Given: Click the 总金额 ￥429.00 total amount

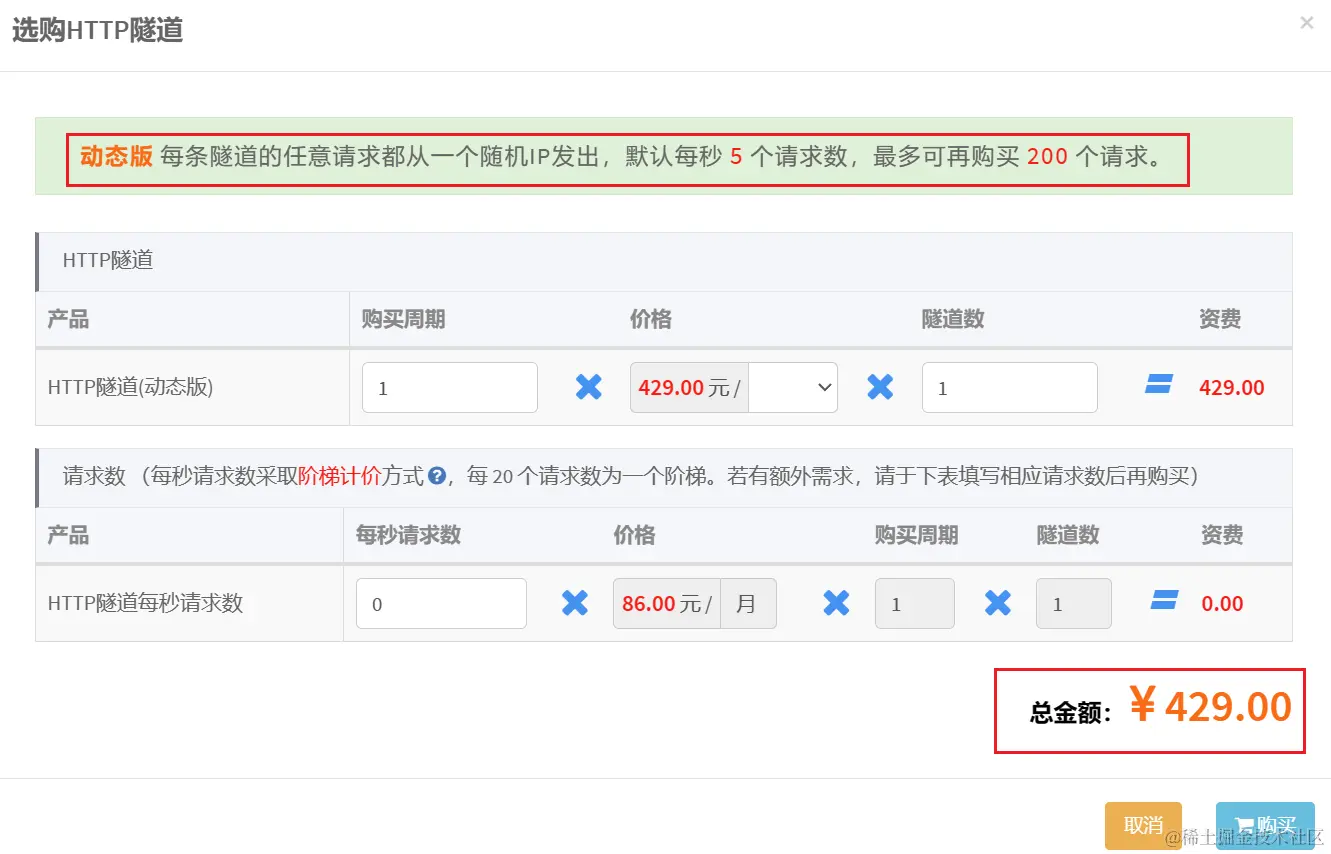Looking at the screenshot, I should pyautogui.click(x=1161, y=708).
